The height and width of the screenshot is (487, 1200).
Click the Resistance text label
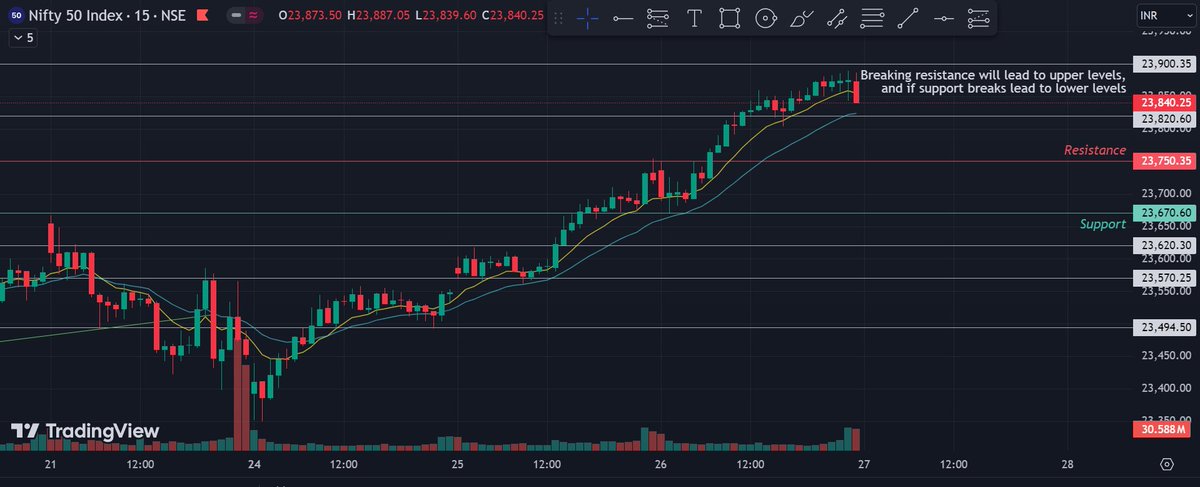point(1095,150)
